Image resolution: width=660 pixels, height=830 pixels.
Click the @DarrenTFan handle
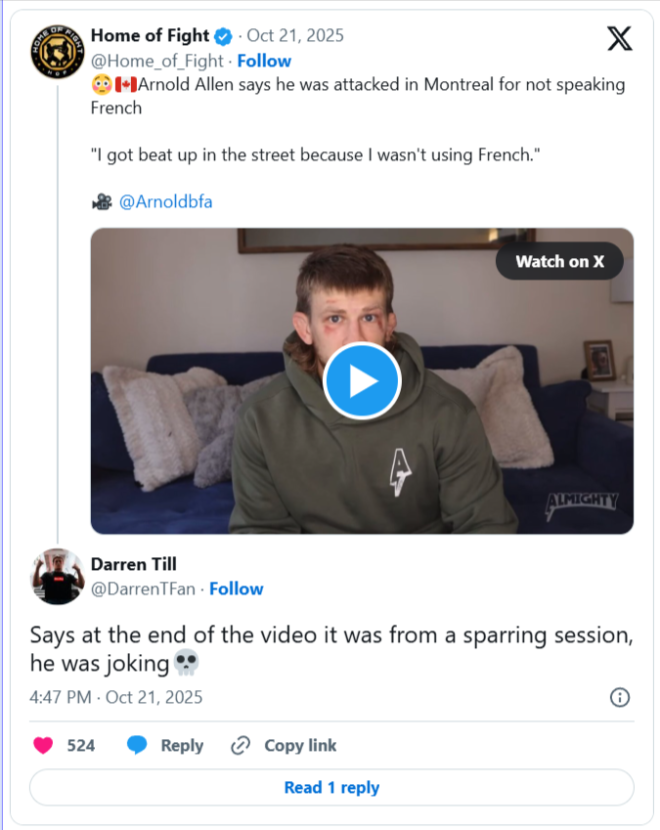[x=144, y=588]
